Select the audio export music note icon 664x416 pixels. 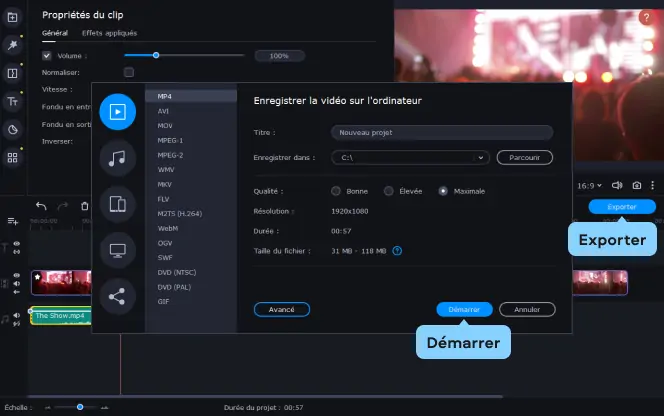pyautogui.click(x=117, y=158)
